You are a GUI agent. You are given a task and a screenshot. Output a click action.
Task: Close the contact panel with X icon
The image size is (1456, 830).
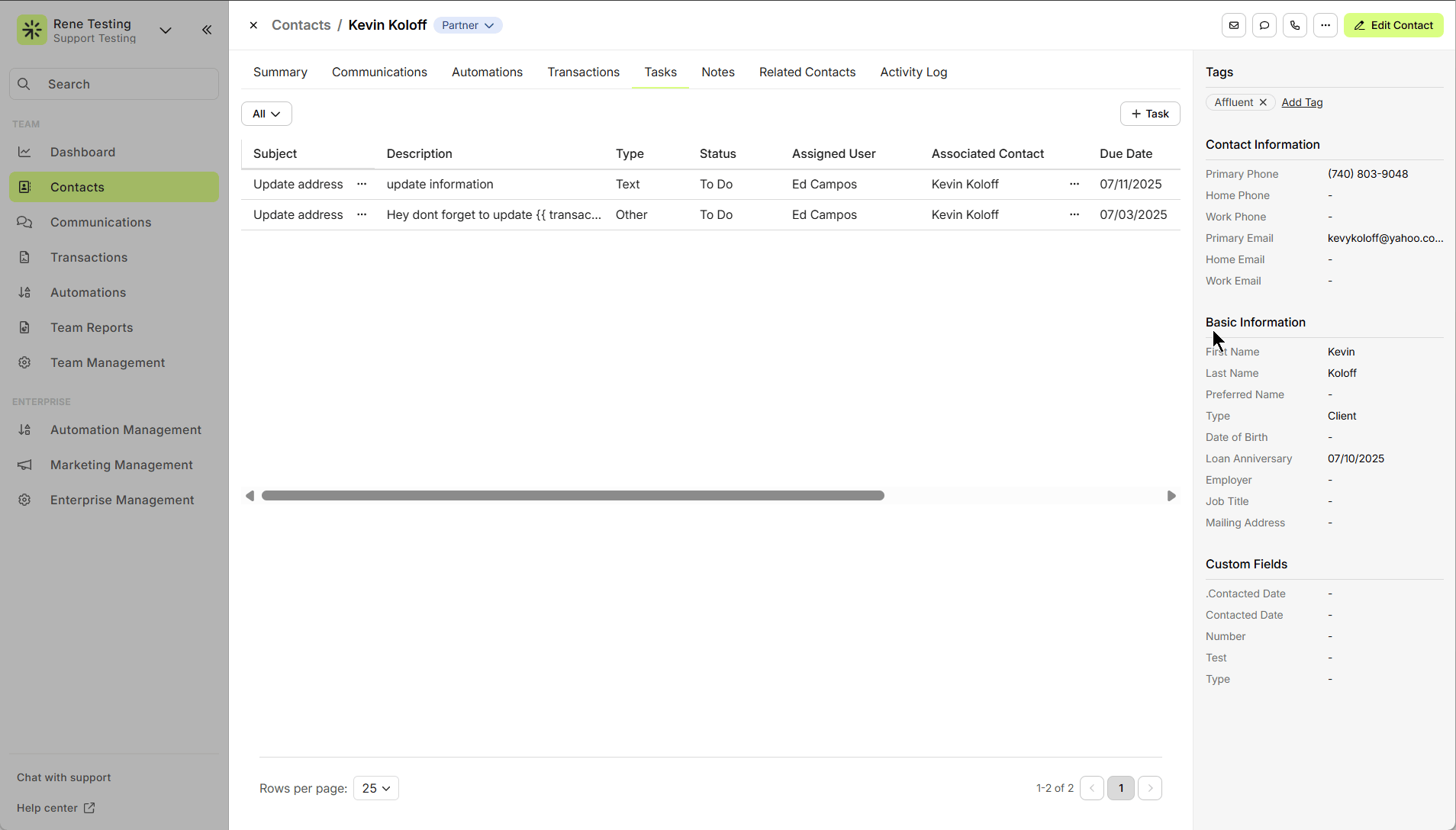pos(253,25)
